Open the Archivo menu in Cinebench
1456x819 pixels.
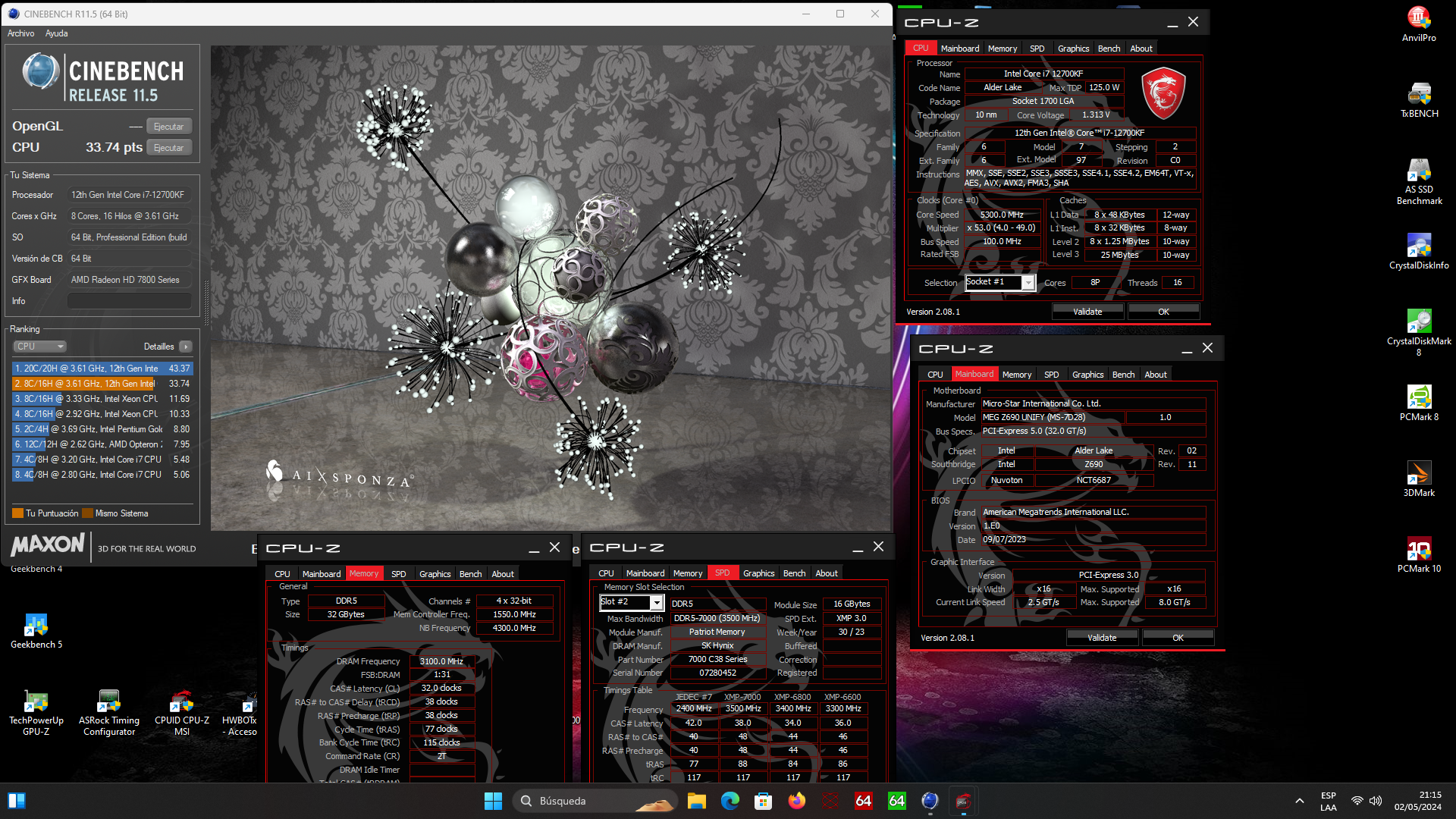20,33
